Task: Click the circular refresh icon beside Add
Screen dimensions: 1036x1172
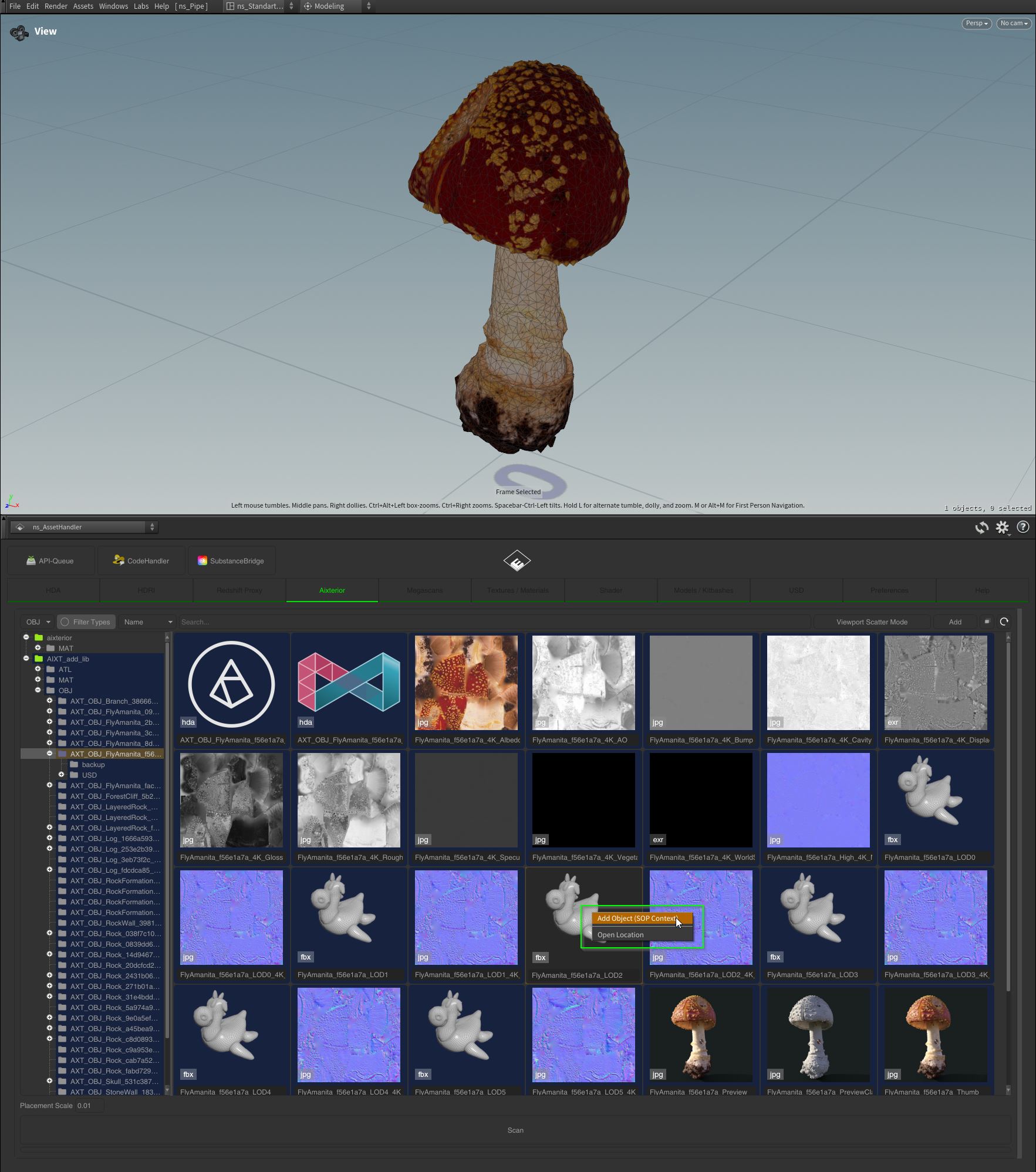Action: [x=1004, y=622]
